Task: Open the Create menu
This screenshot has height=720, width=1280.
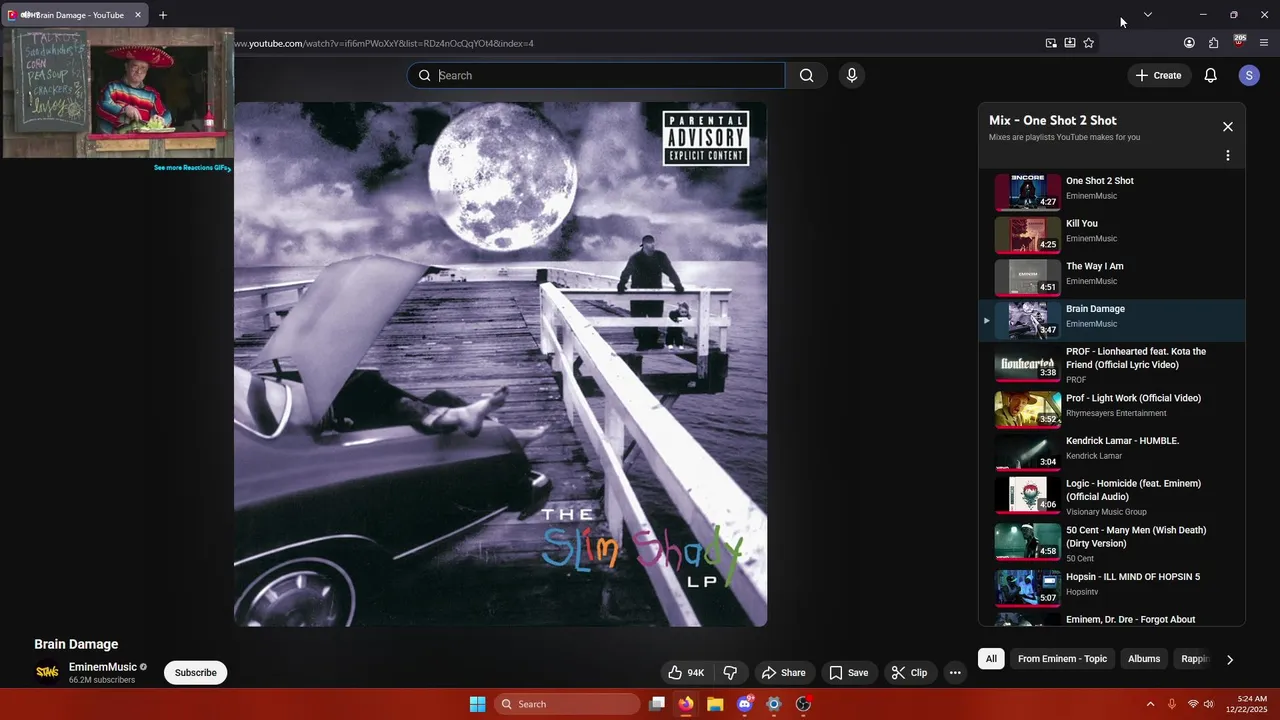Action: [x=1158, y=75]
